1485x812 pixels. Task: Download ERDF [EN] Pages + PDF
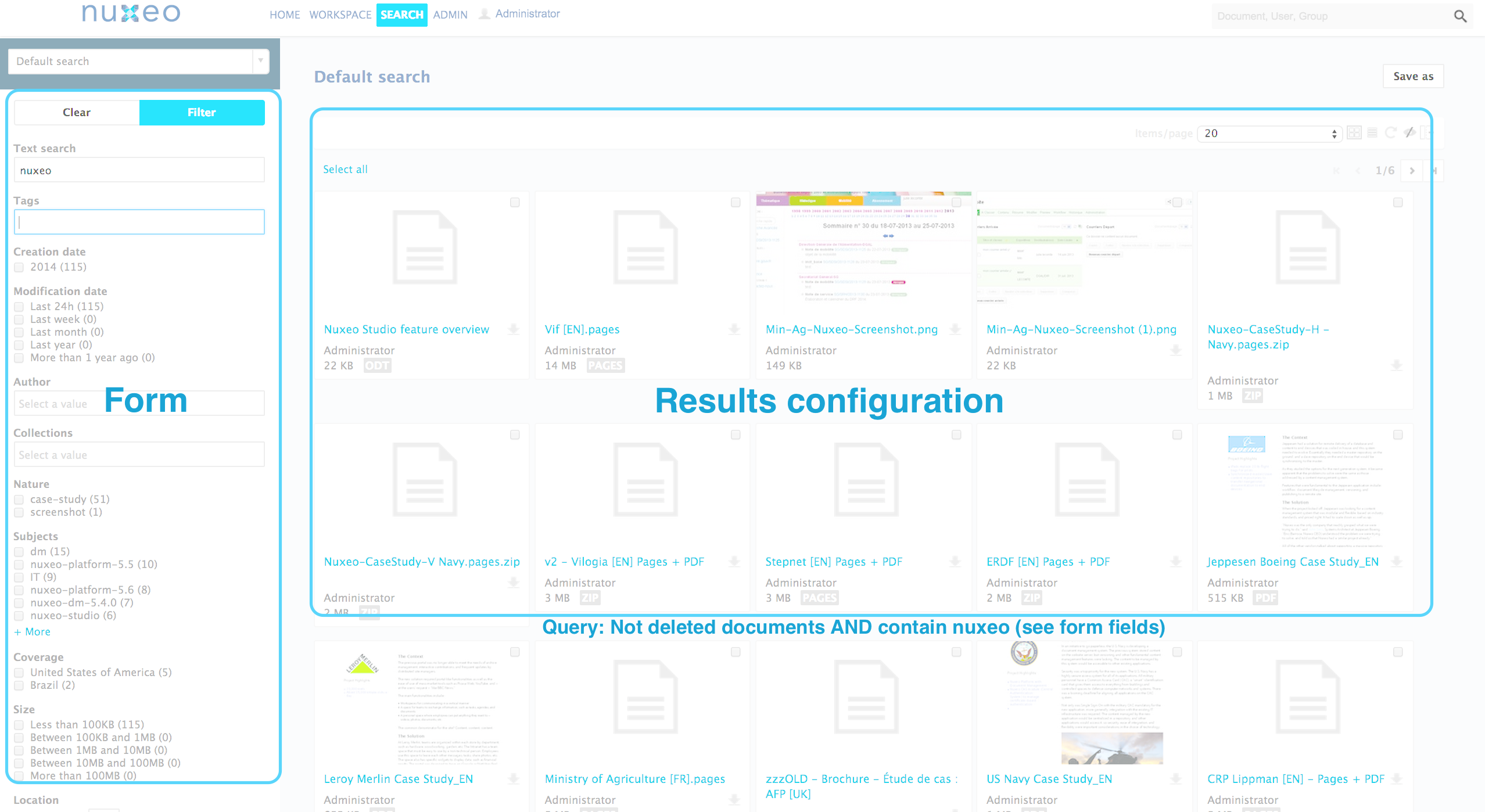pos(1176,562)
